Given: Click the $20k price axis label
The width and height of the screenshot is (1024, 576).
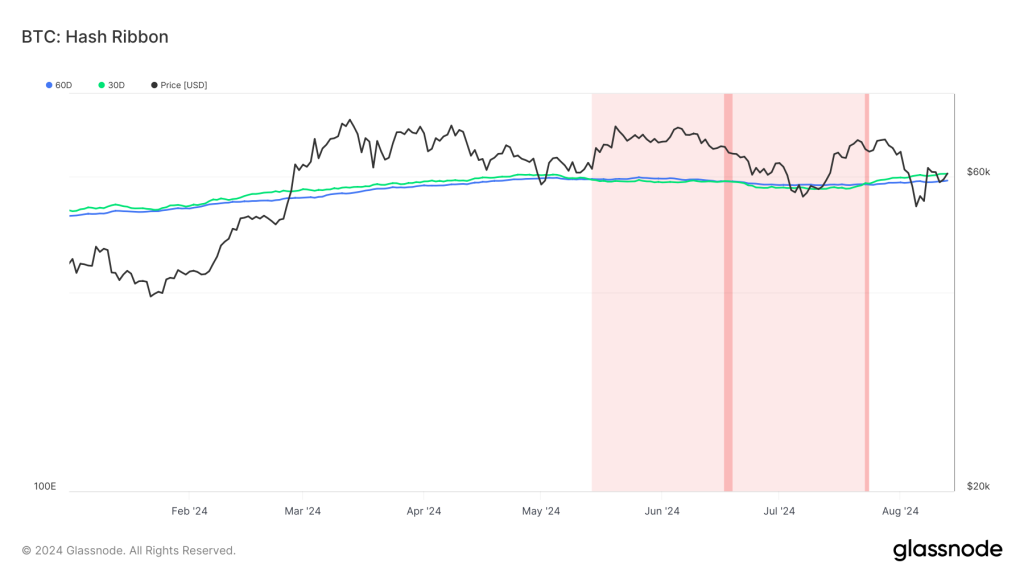Looking at the screenshot, I should (x=977, y=487).
